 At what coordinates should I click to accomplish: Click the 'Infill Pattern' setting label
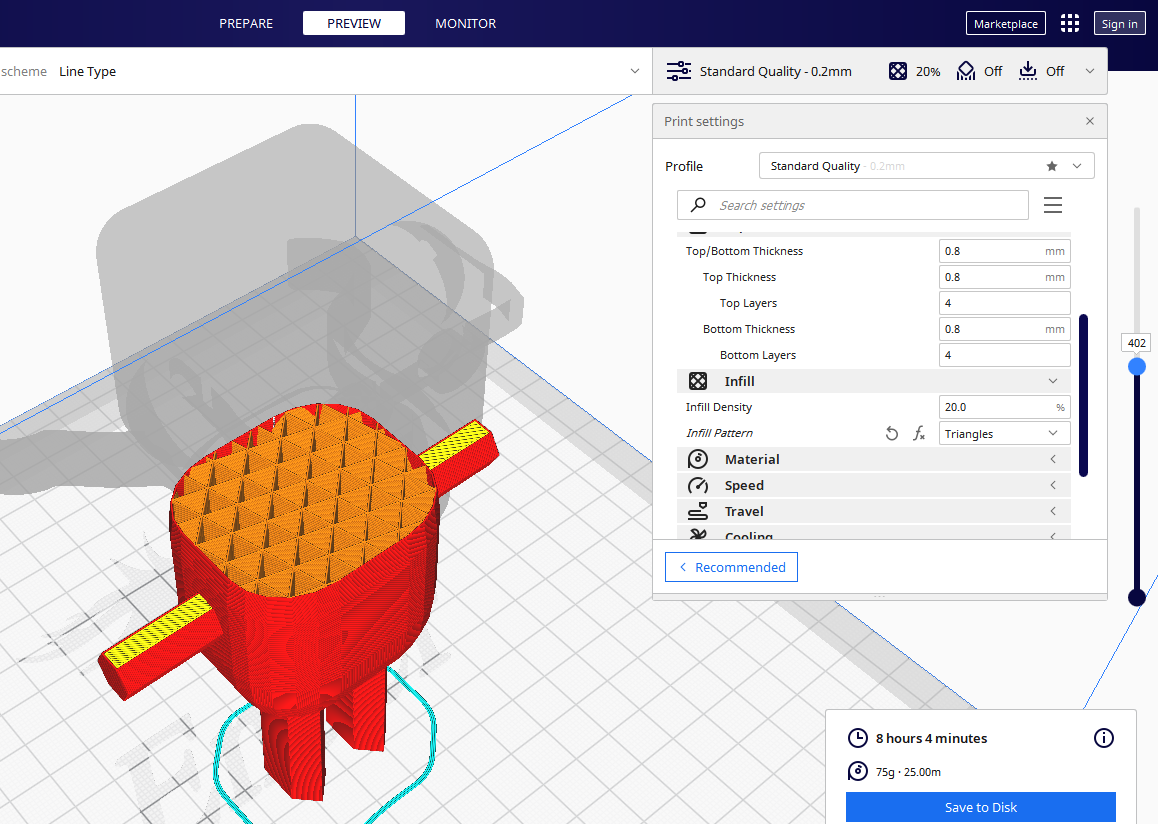click(719, 433)
